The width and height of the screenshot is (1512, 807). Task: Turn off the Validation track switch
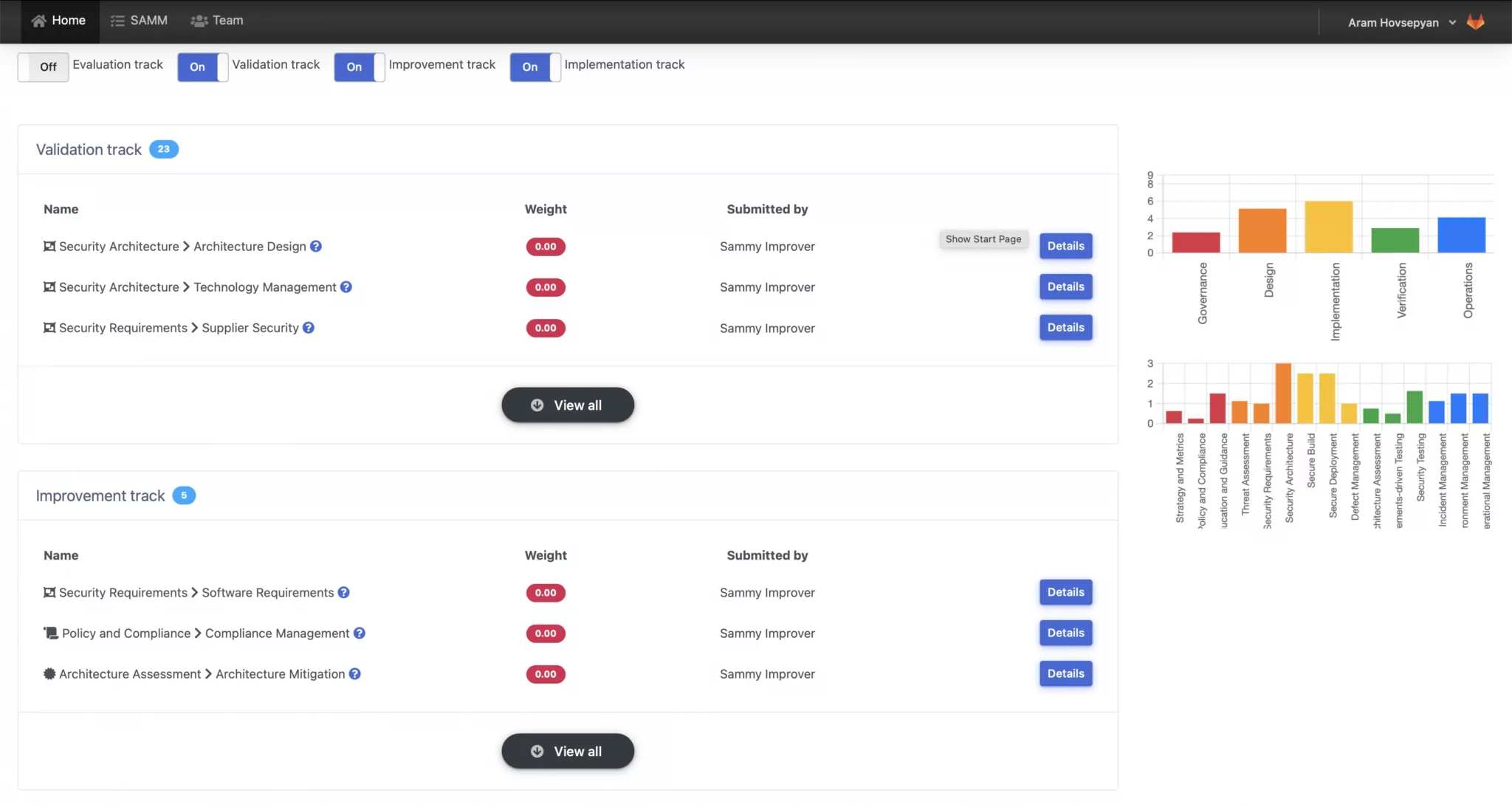(203, 67)
